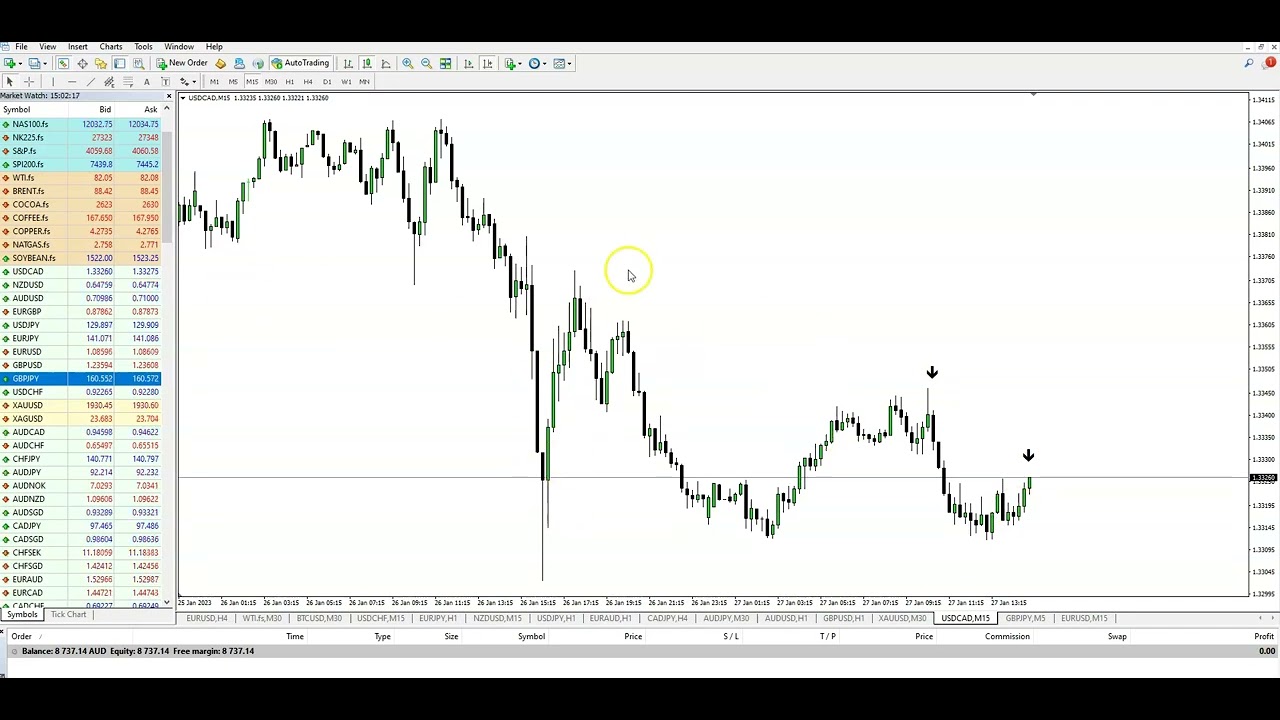
Task: Switch to M1 timeframe
Action: (x=214, y=82)
